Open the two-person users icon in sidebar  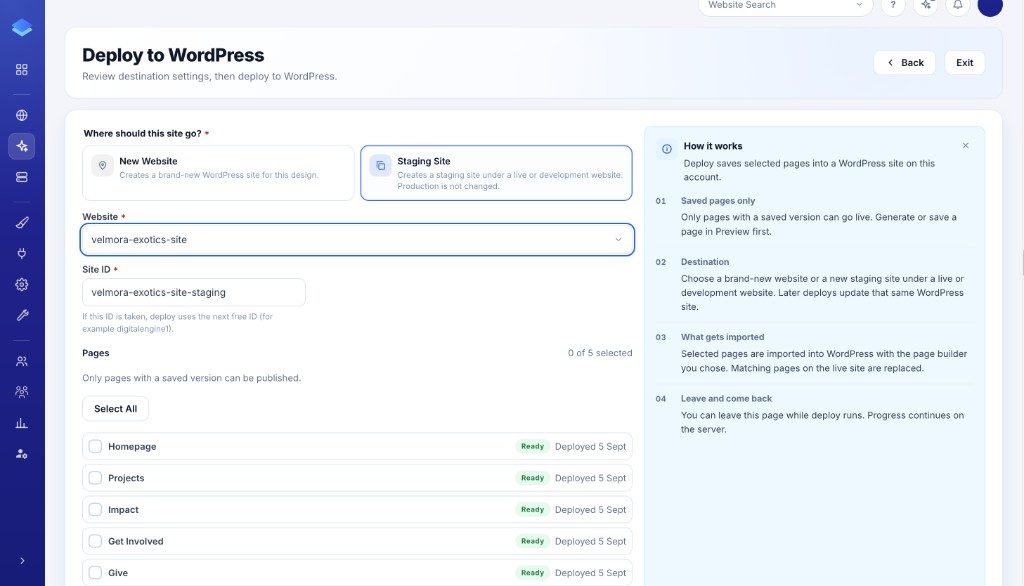22,361
